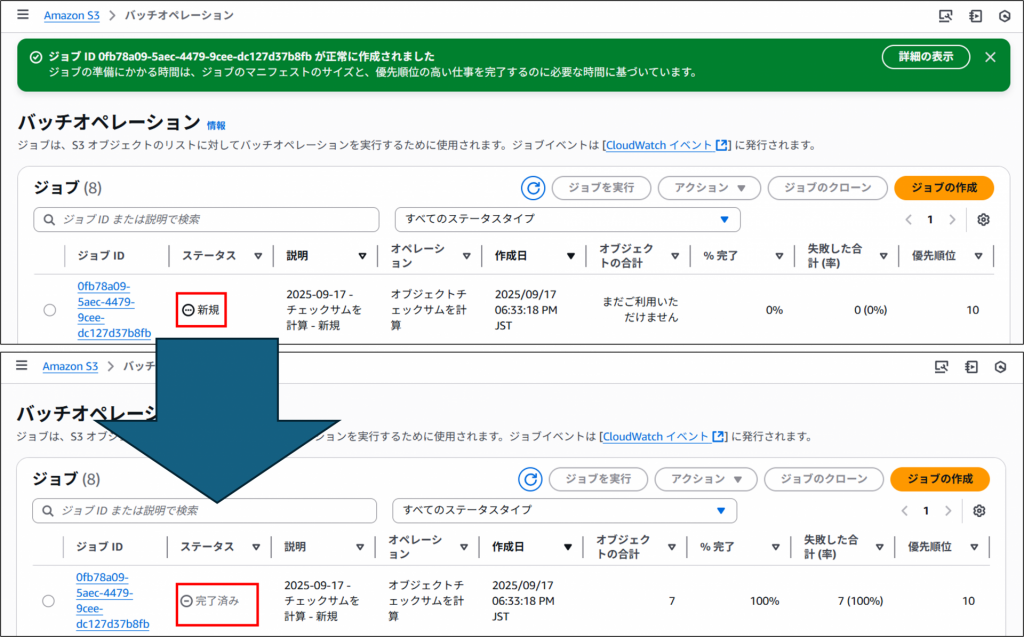Open すべてのステータスタイプ filter in 新規 job list

pos(567,219)
